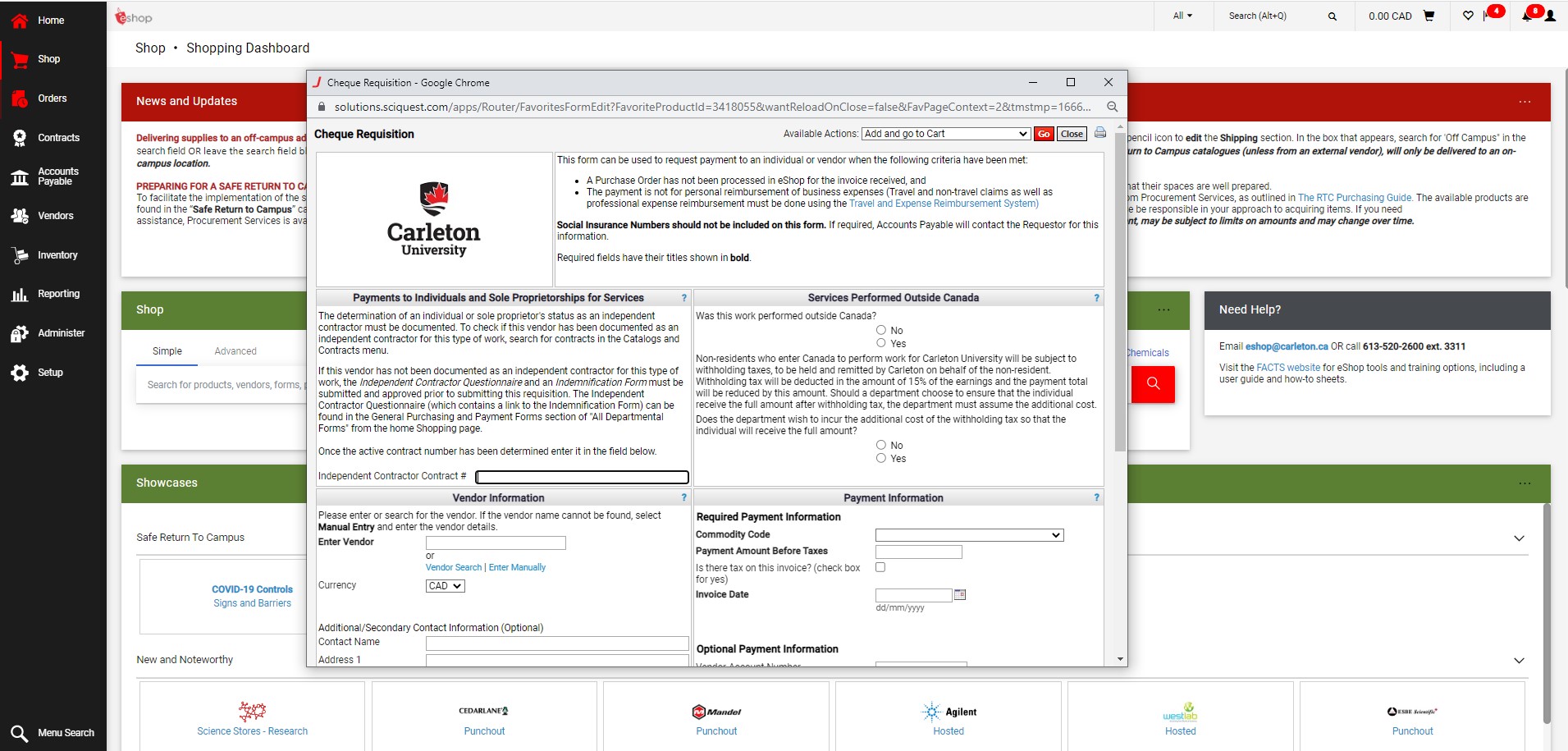Click the red Go button

coord(1044,134)
